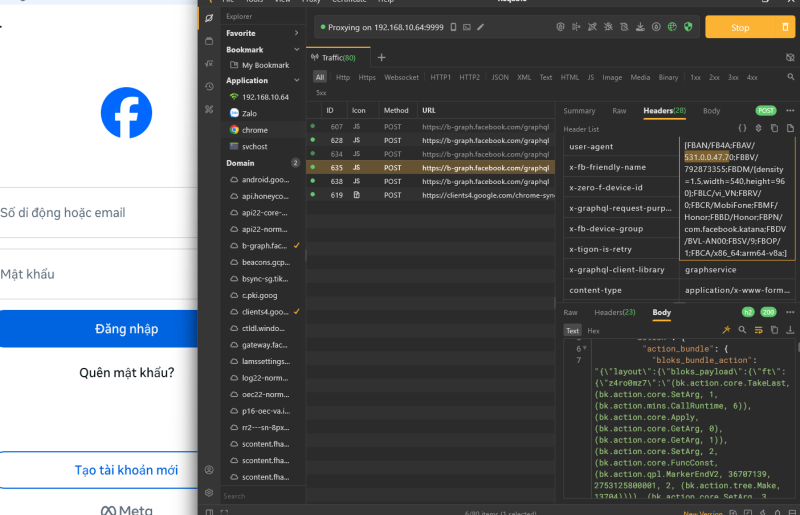Click the orange Stop proxy button
The image size is (800, 515).
click(740, 27)
